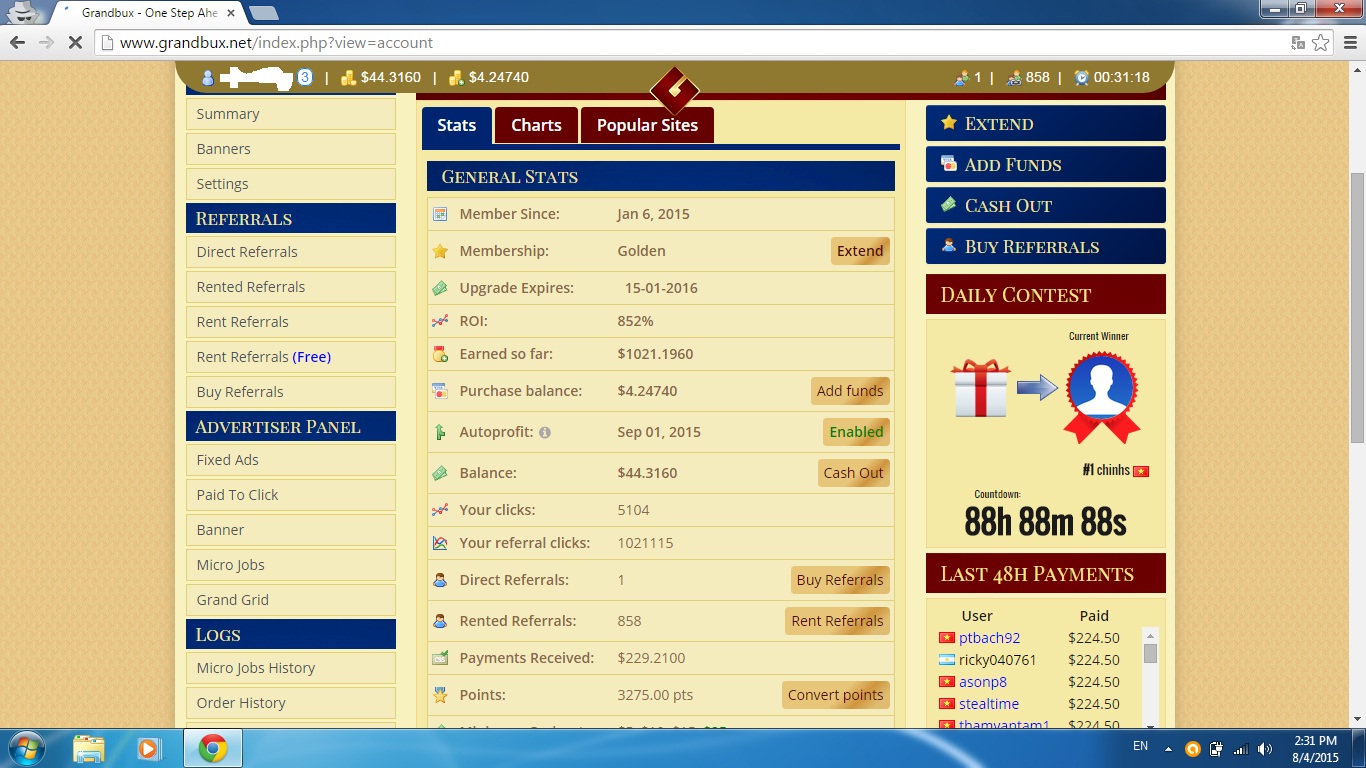The width and height of the screenshot is (1366, 768).
Task: Click the Extend button beside Membership
Action: click(x=860, y=251)
